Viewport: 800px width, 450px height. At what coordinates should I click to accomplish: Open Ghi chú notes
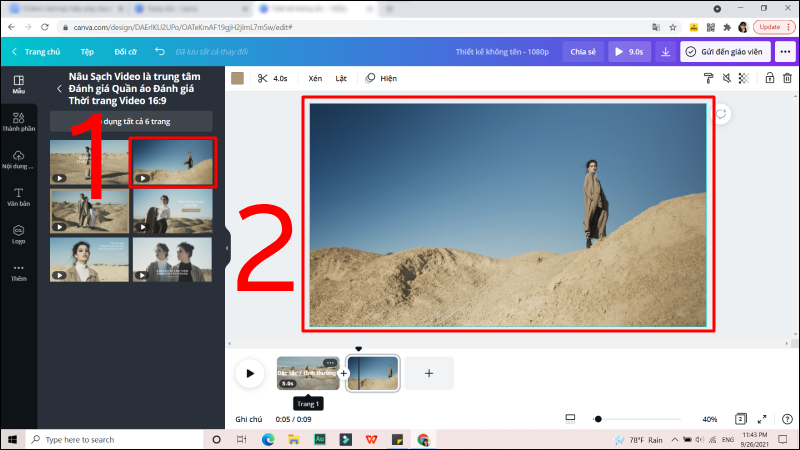[x=248, y=419]
